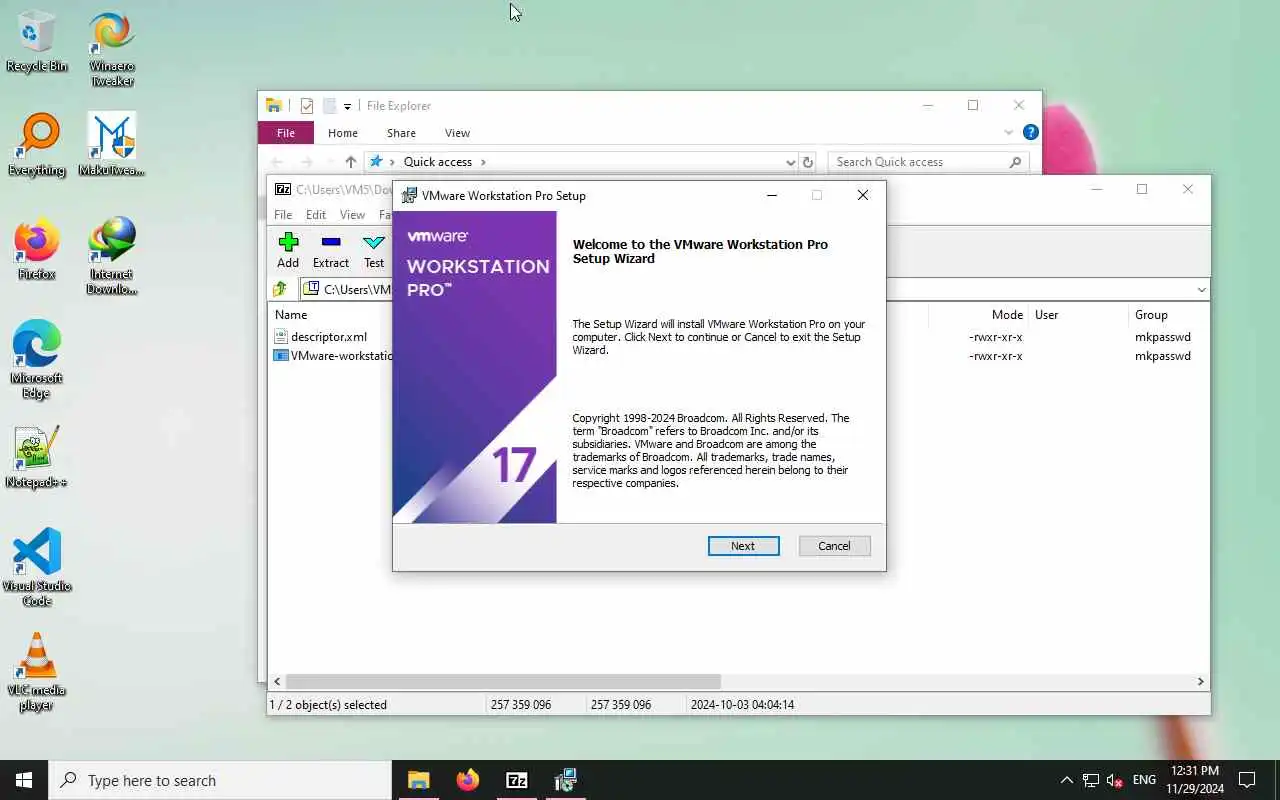Screen dimensions: 1280x800
Task: Click the Add button in 7-Zip toolbar
Action: 288,250
